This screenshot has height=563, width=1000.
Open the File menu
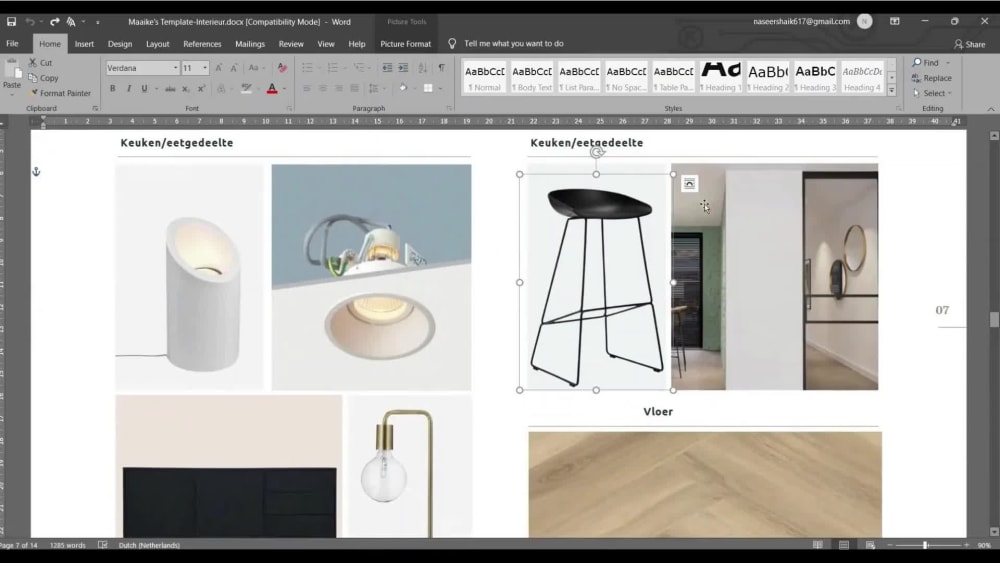point(12,43)
